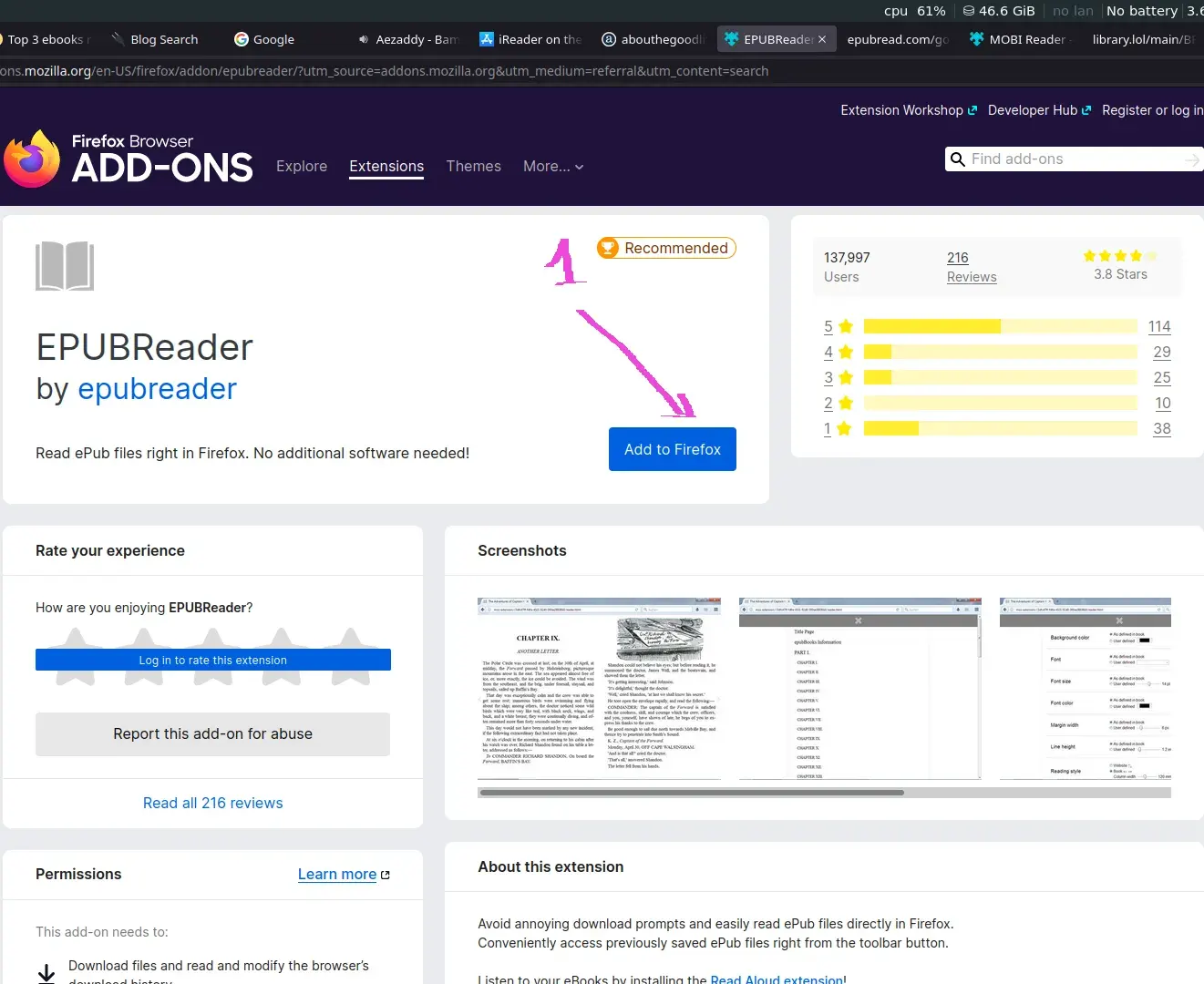The image size is (1204, 984).
Task: Click the No battery status indicator
Action: [x=1142, y=11]
